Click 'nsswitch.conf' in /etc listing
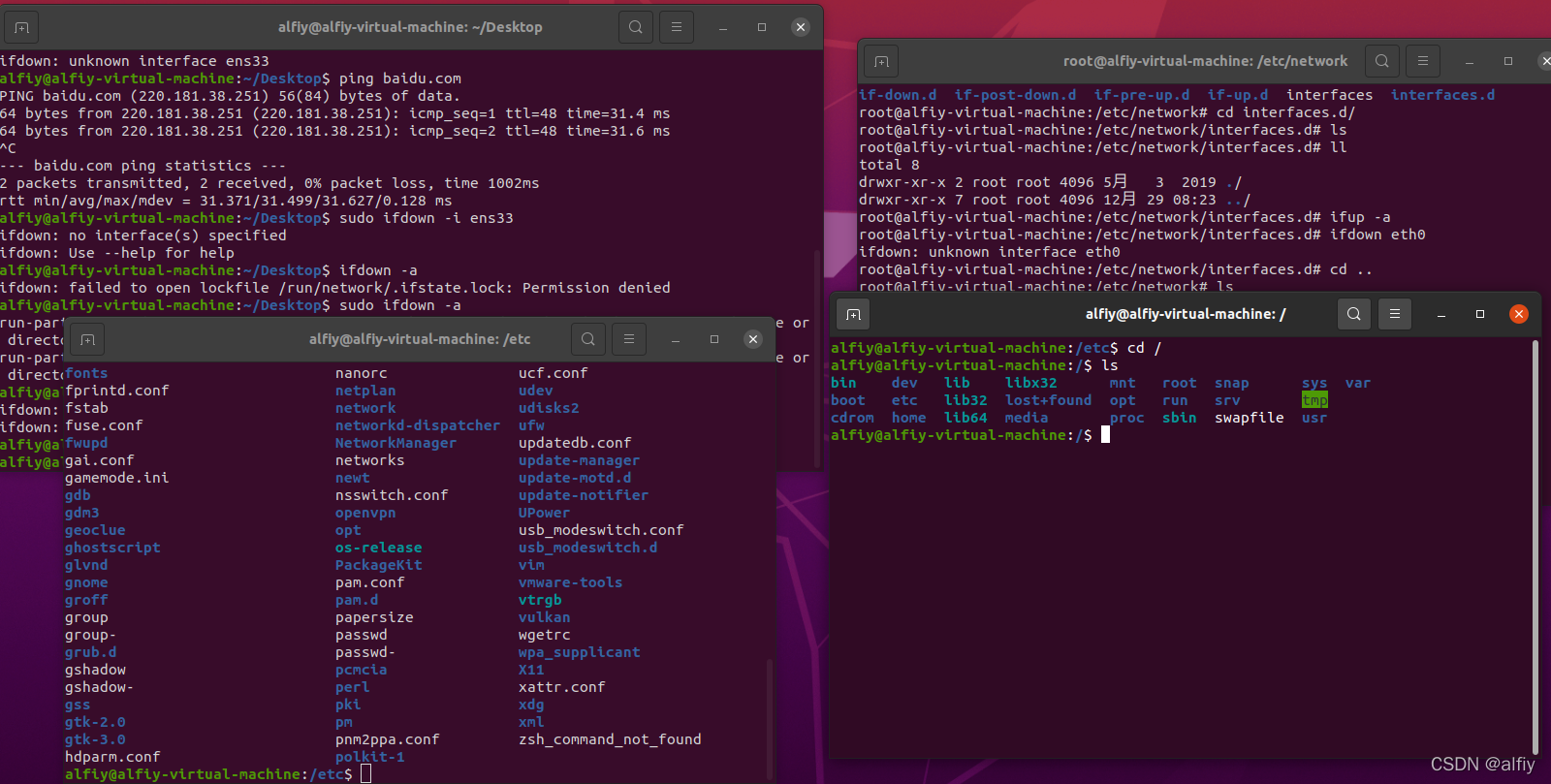This screenshot has width=1551, height=784. pos(392,495)
